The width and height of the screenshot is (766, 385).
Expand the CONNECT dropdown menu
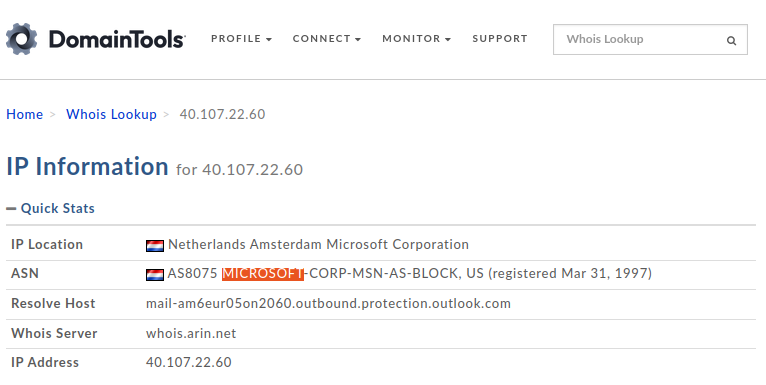pos(326,39)
